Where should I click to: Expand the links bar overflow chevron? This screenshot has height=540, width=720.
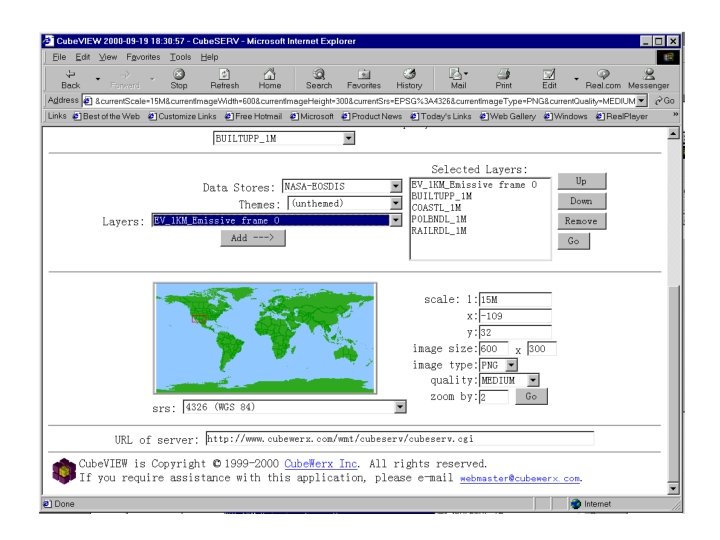(x=675, y=114)
